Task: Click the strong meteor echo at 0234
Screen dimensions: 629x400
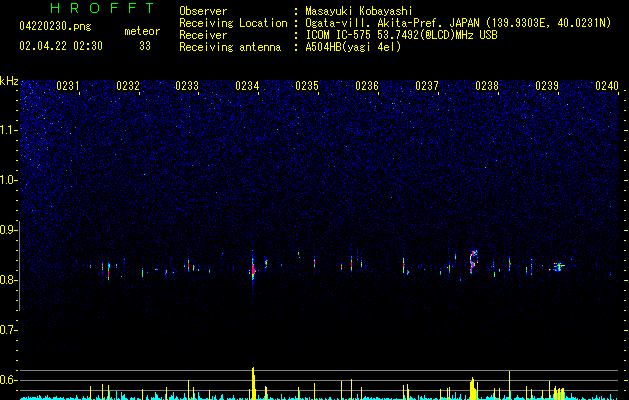Action: point(253,270)
